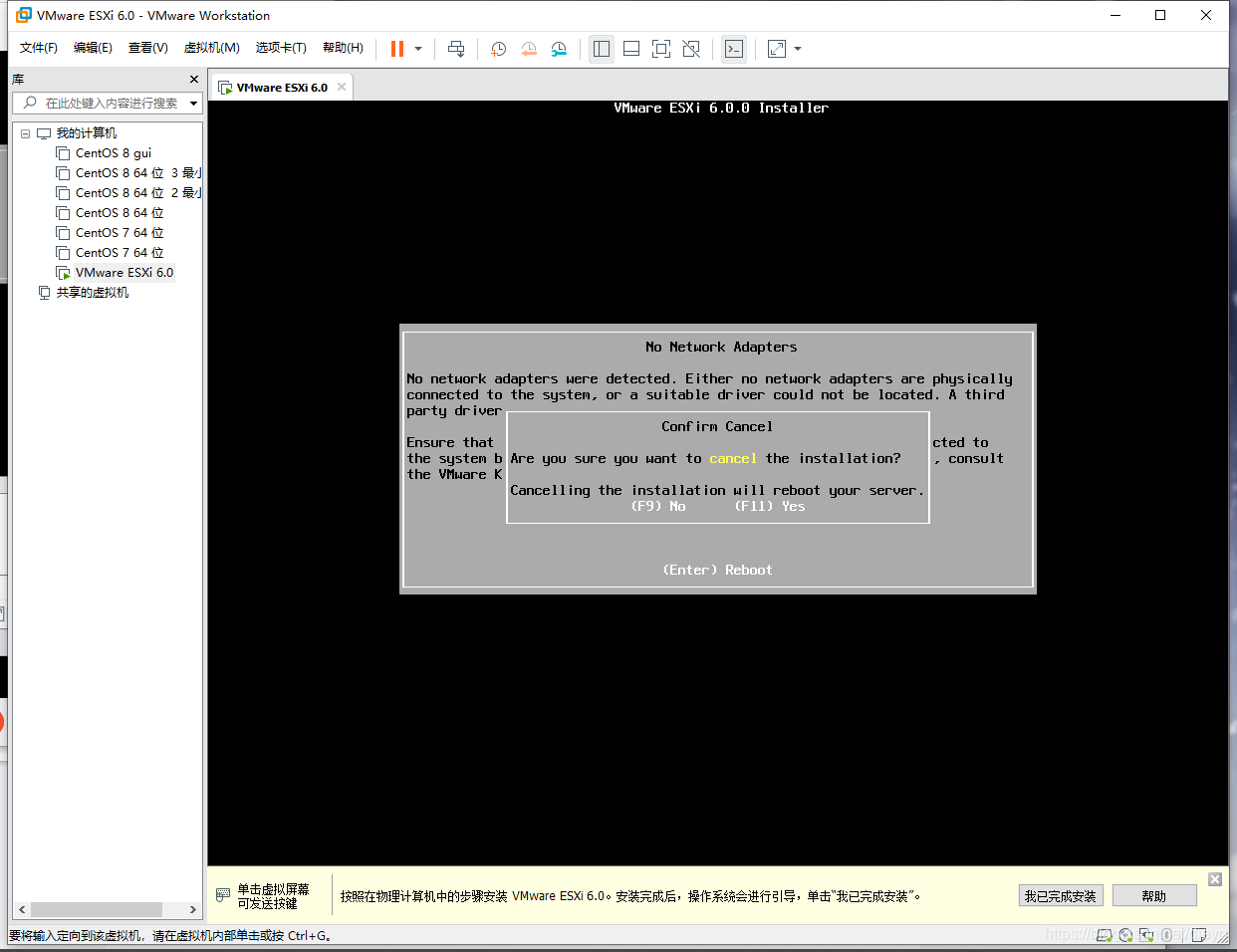Collapse the 我的计算机 tree node

[25, 133]
